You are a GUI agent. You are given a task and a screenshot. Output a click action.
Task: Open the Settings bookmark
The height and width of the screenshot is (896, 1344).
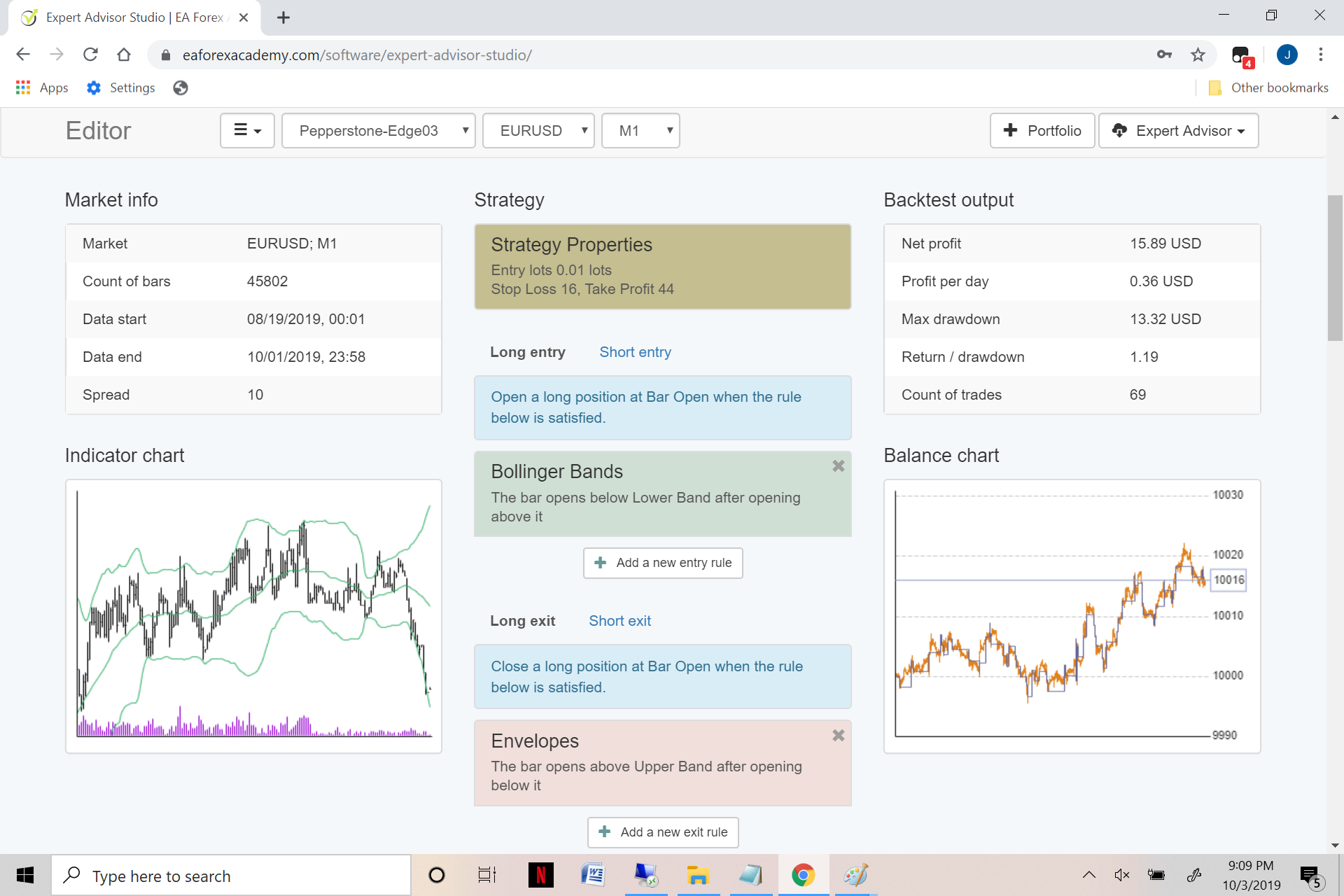(120, 87)
